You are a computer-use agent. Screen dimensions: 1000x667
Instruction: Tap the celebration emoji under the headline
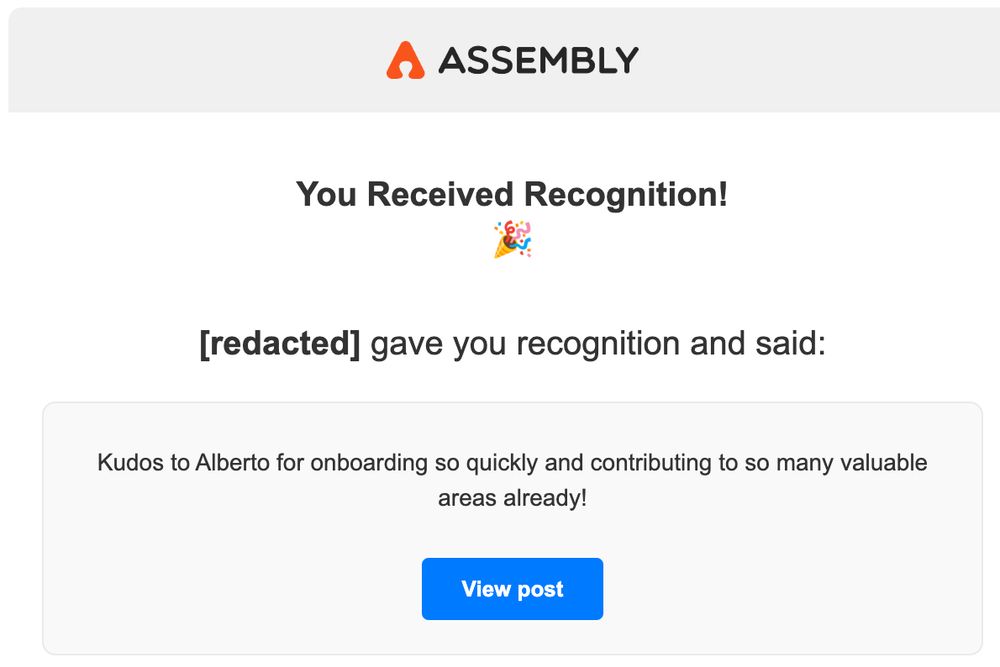coord(511,240)
